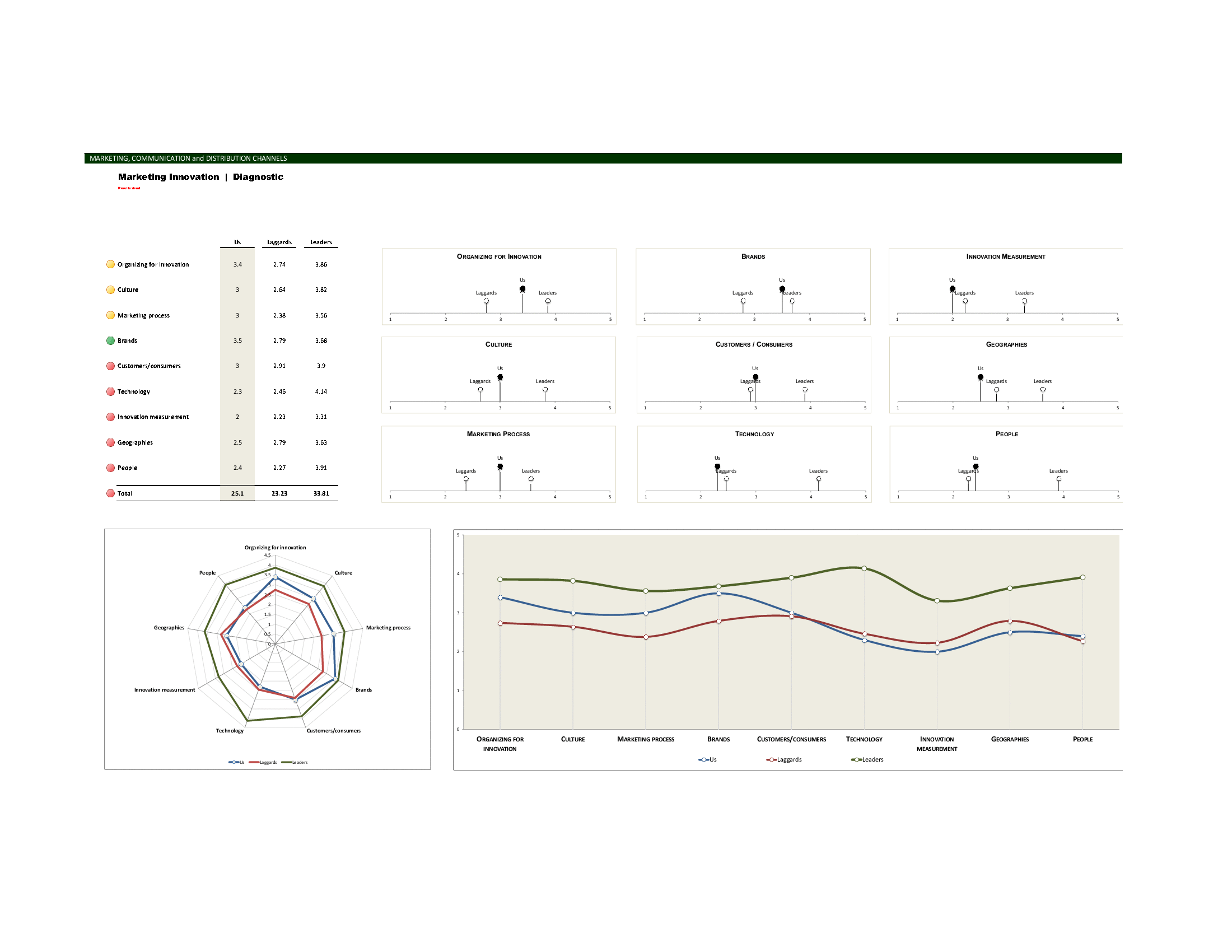Image resolution: width=1232 pixels, height=952 pixels.
Task: Click the Laggards data point above Marketing process line chart
Action: pyautogui.click(x=646, y=637)
